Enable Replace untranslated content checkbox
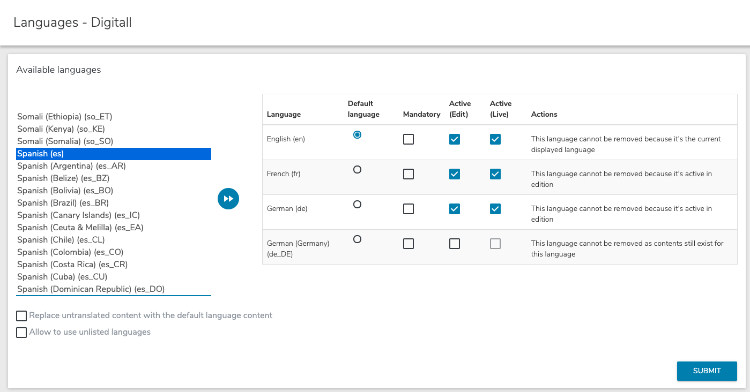 (x=22, y=316)
